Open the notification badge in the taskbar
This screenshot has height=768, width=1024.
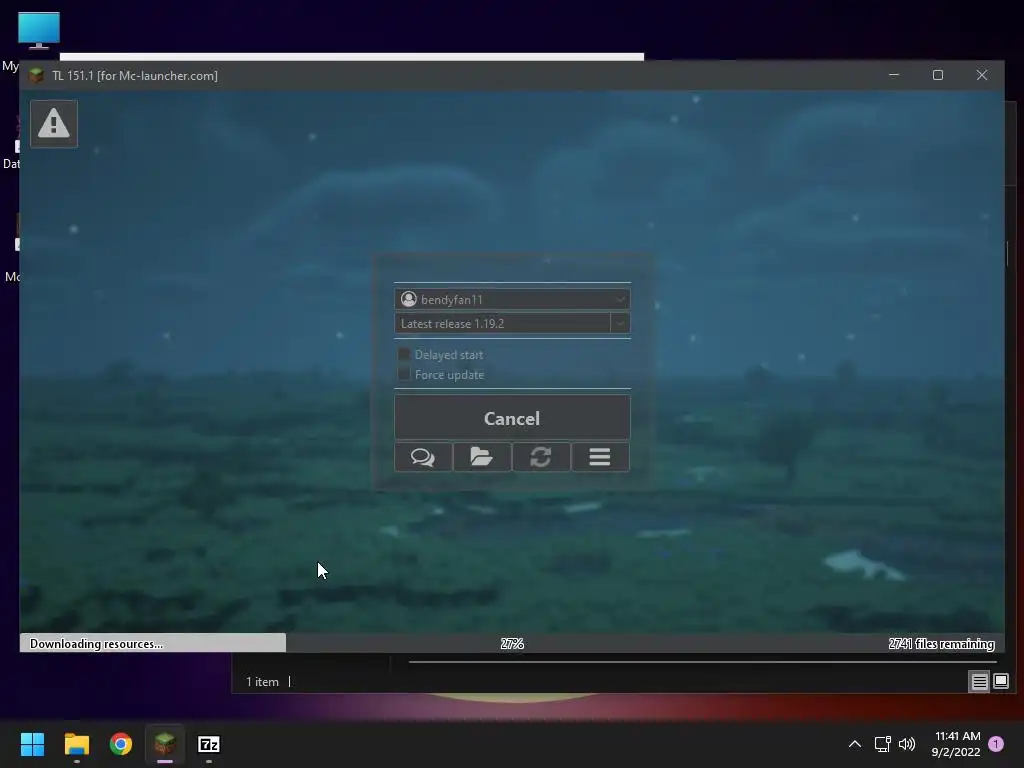(x=996, y=744)
